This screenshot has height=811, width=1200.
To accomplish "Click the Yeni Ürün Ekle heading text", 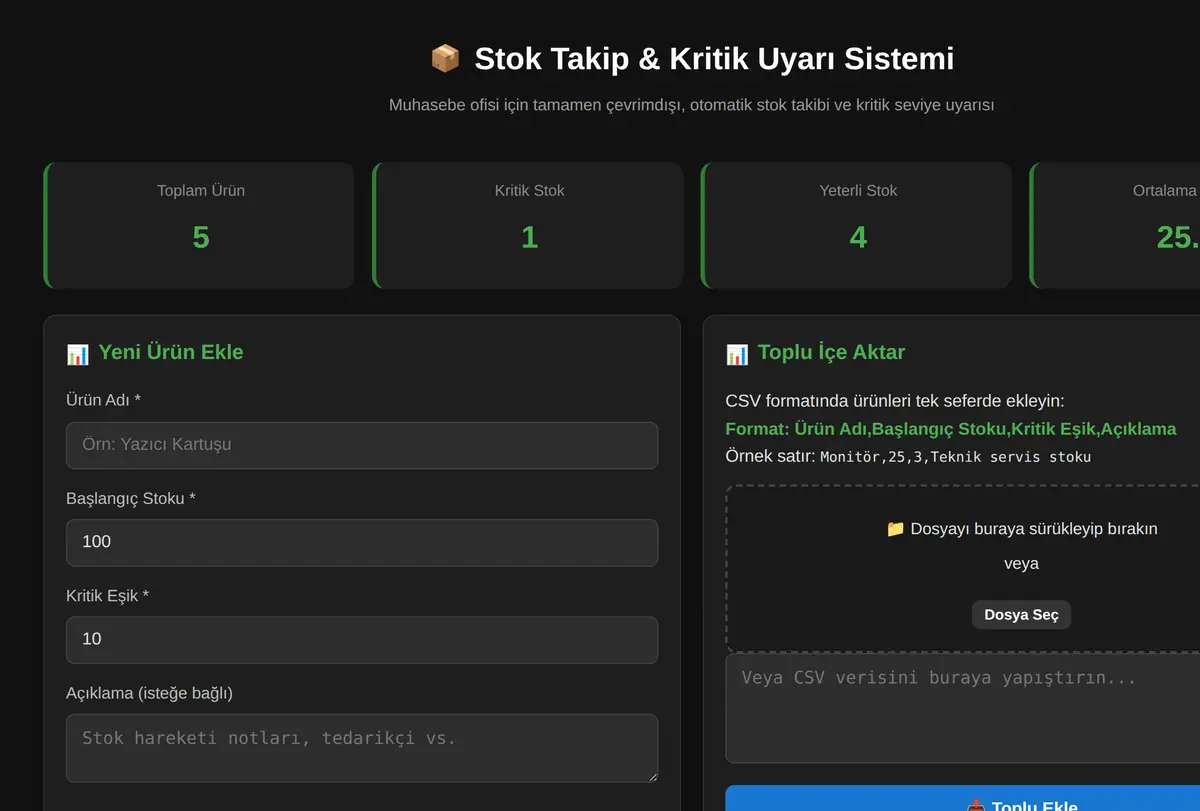I will (x=171, y=352).
